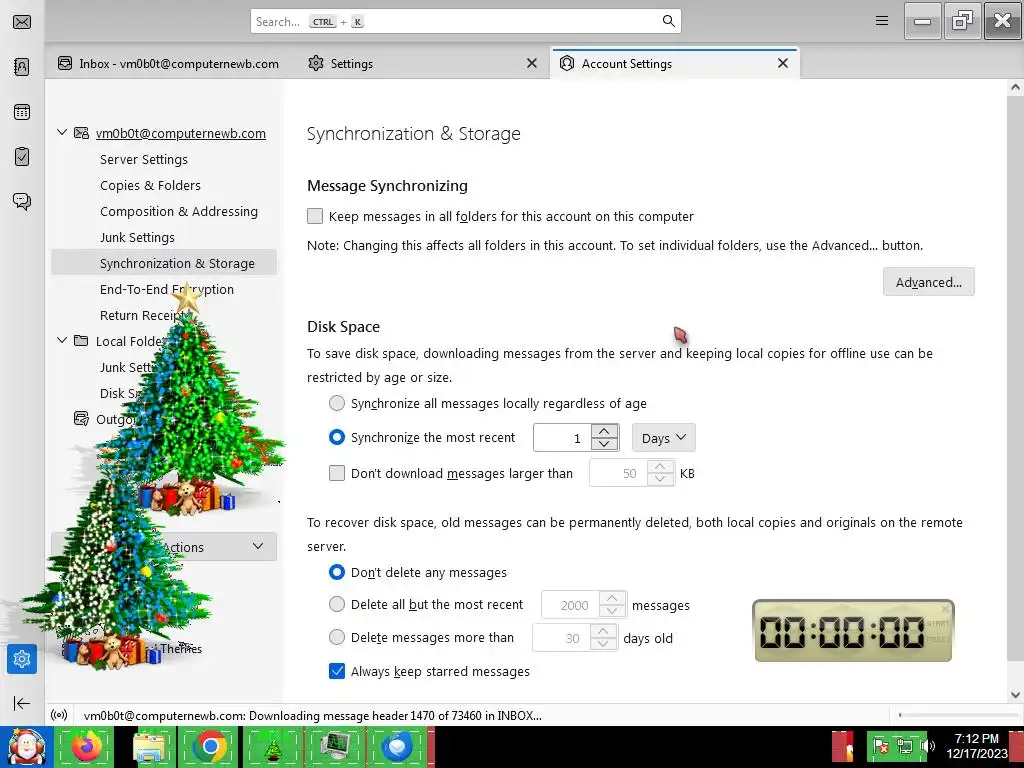Increase the synchronize recent days value
This screenshot has width=1024, height=768.
[x=604, y=431]
